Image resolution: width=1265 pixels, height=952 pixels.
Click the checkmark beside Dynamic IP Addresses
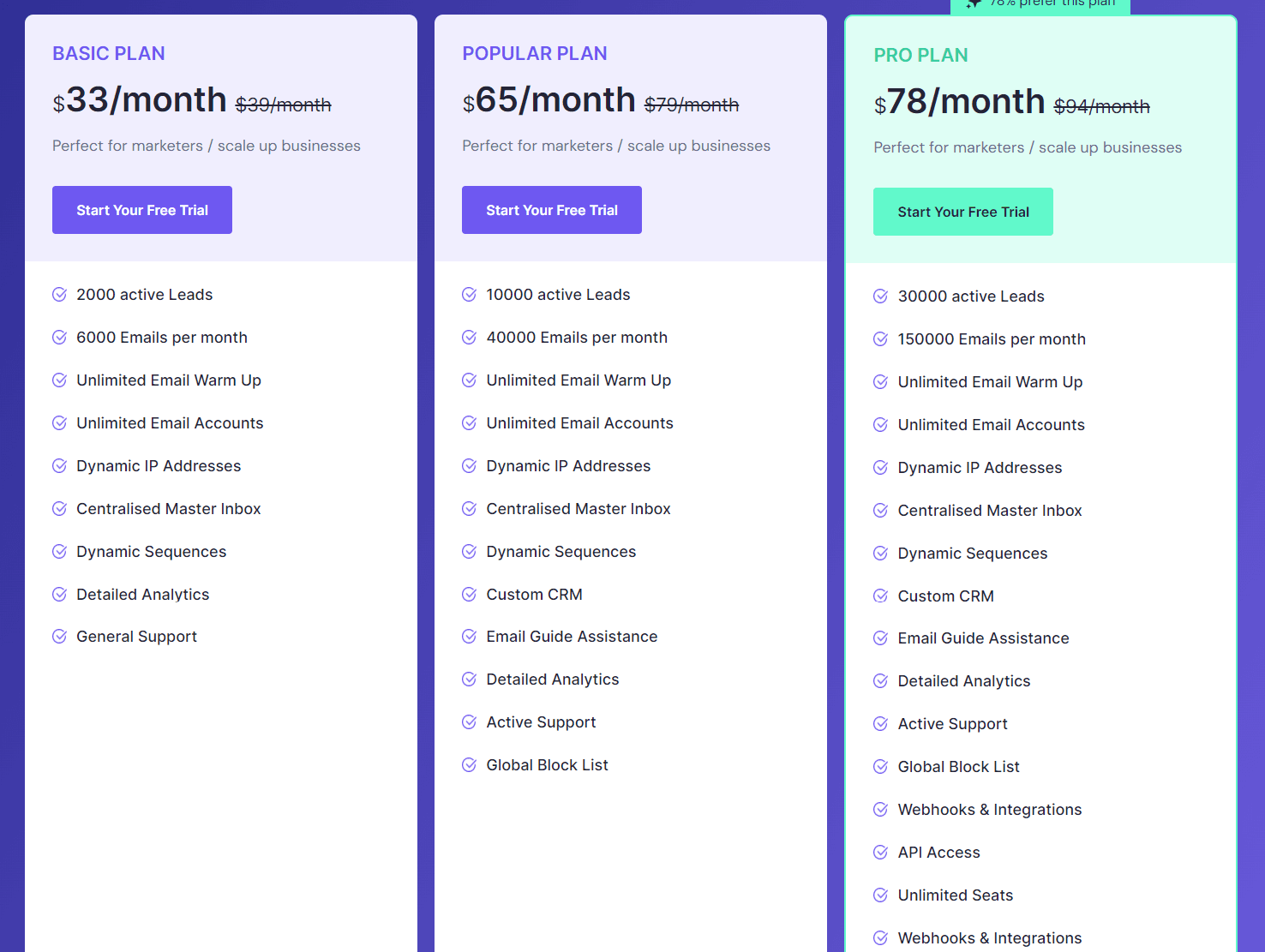coord(59,465)
